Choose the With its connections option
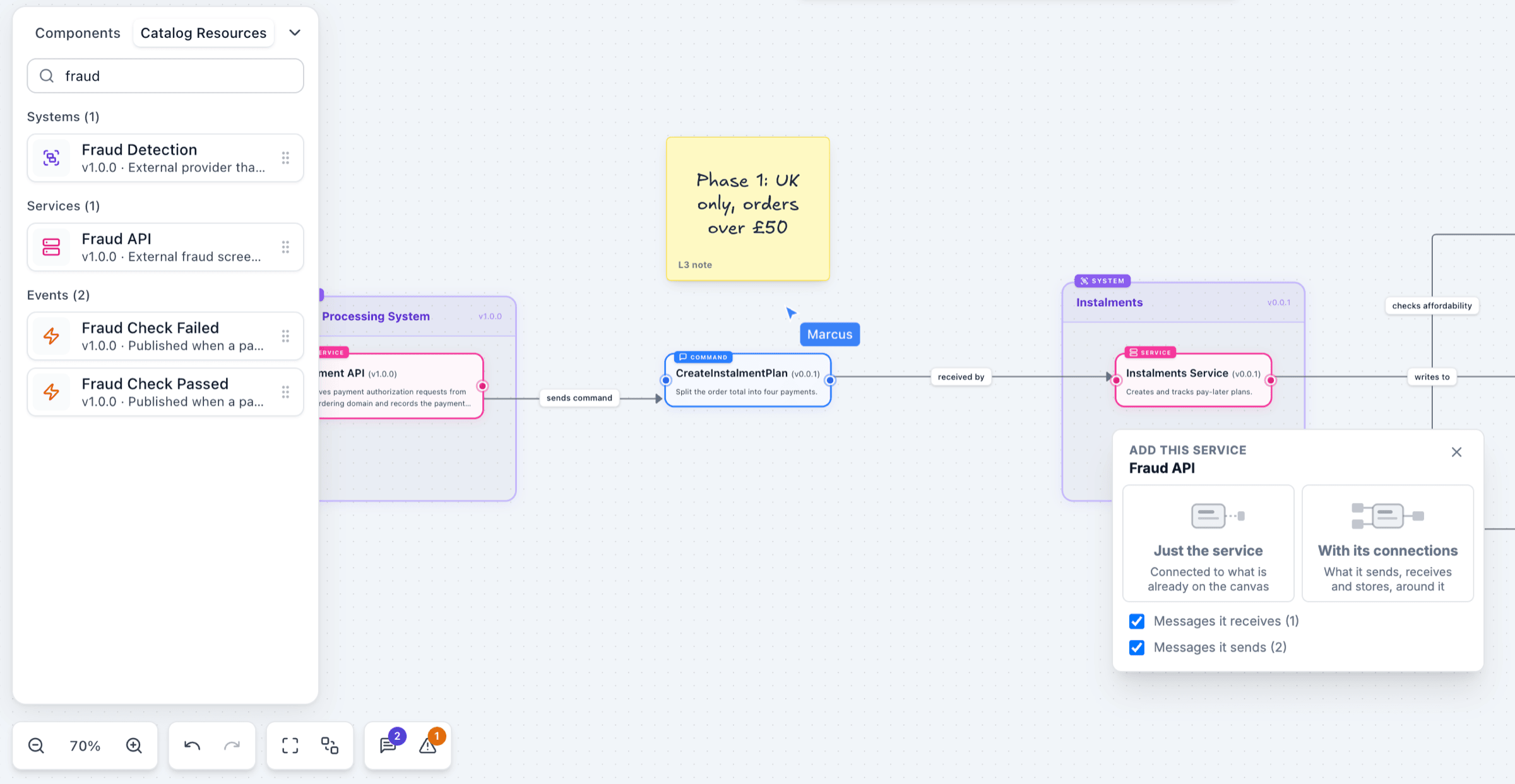 coord(1387,543)
